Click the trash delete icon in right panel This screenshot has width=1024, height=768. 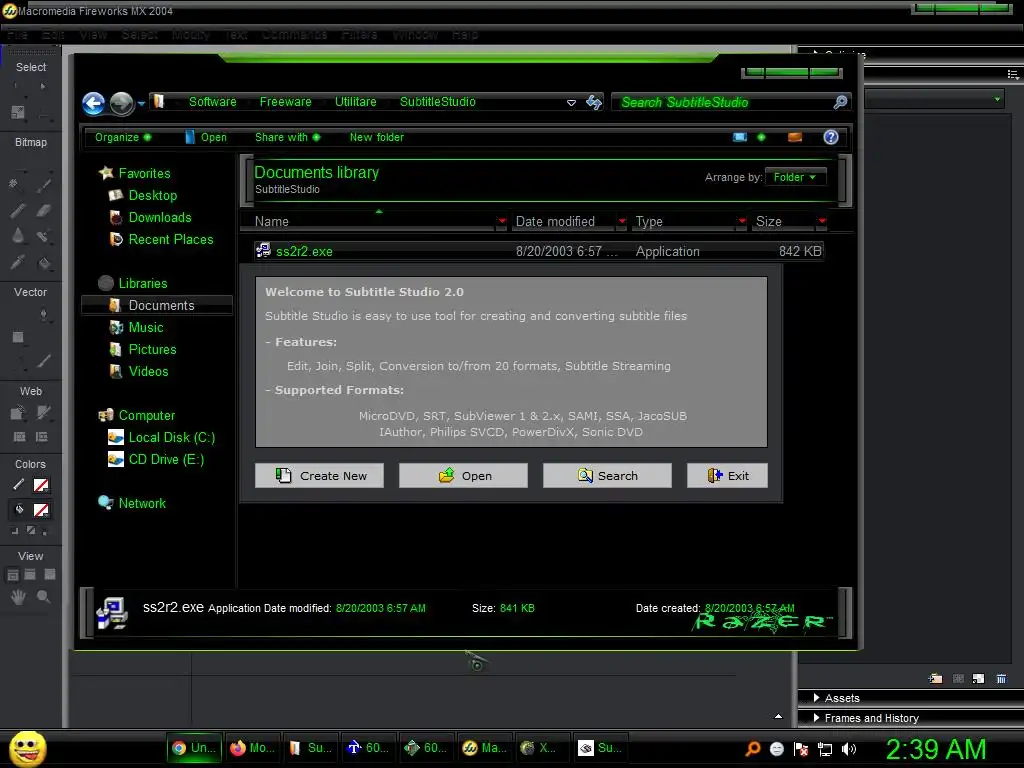(1001, 679)
